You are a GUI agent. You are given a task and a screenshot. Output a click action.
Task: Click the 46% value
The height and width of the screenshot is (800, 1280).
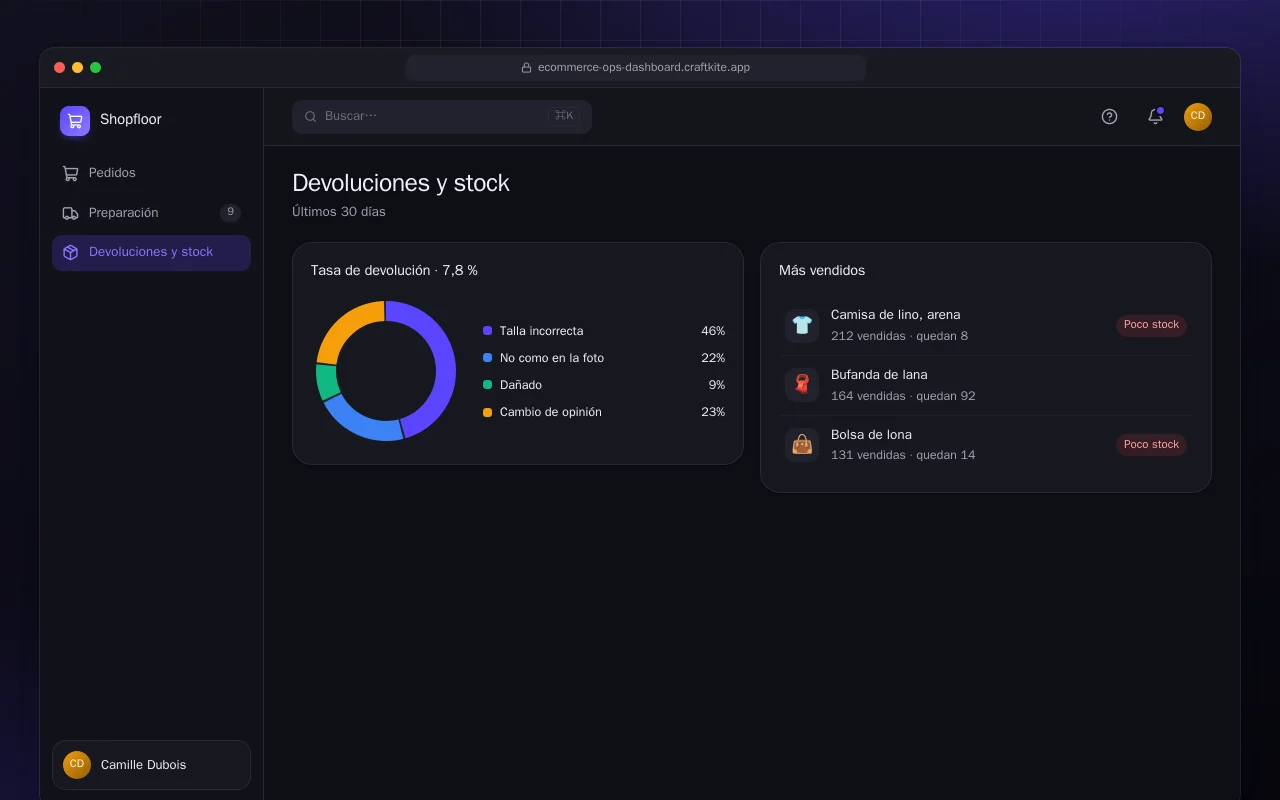coord(713,331)
